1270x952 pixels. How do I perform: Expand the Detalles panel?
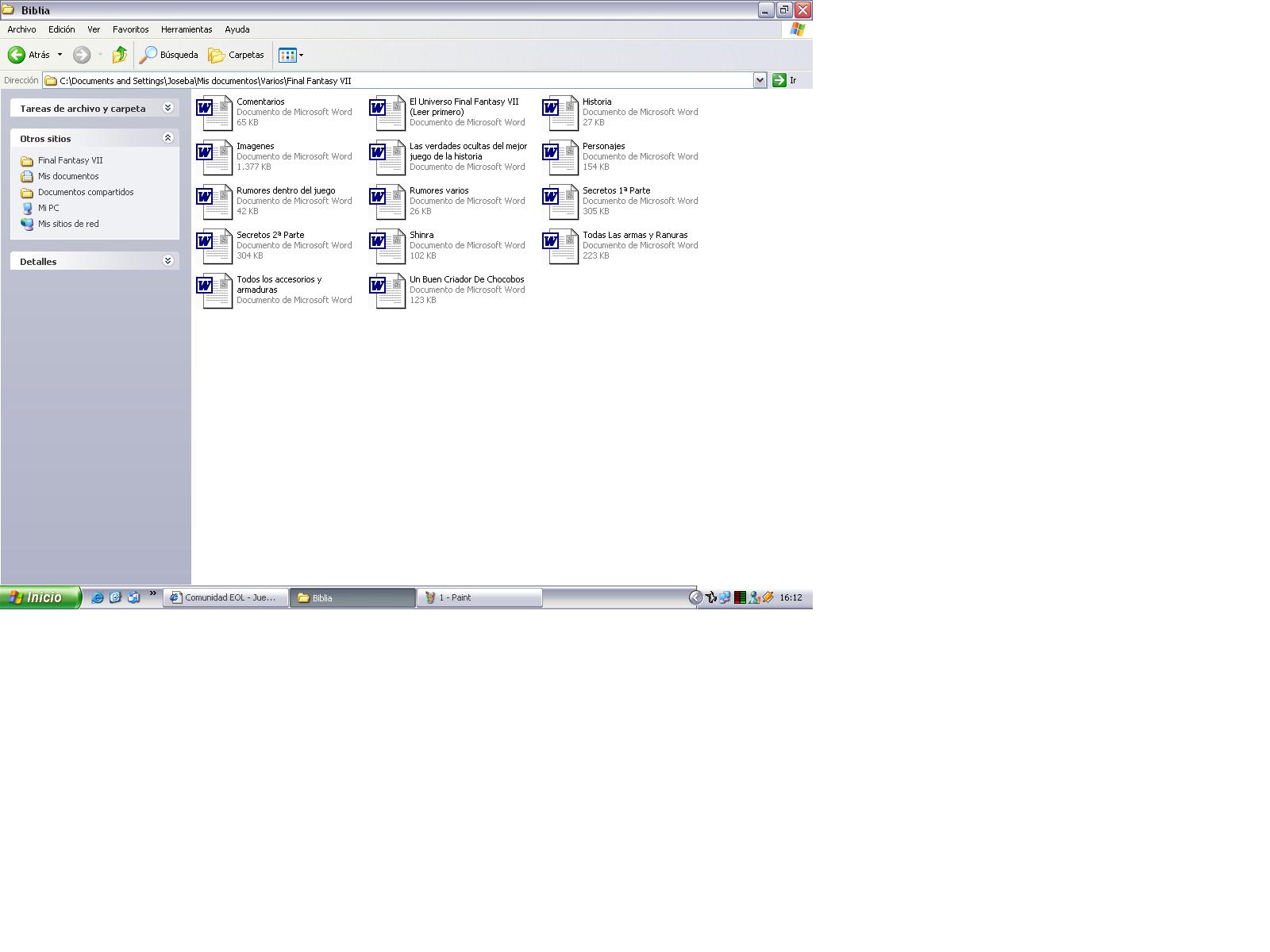(167, 261)
